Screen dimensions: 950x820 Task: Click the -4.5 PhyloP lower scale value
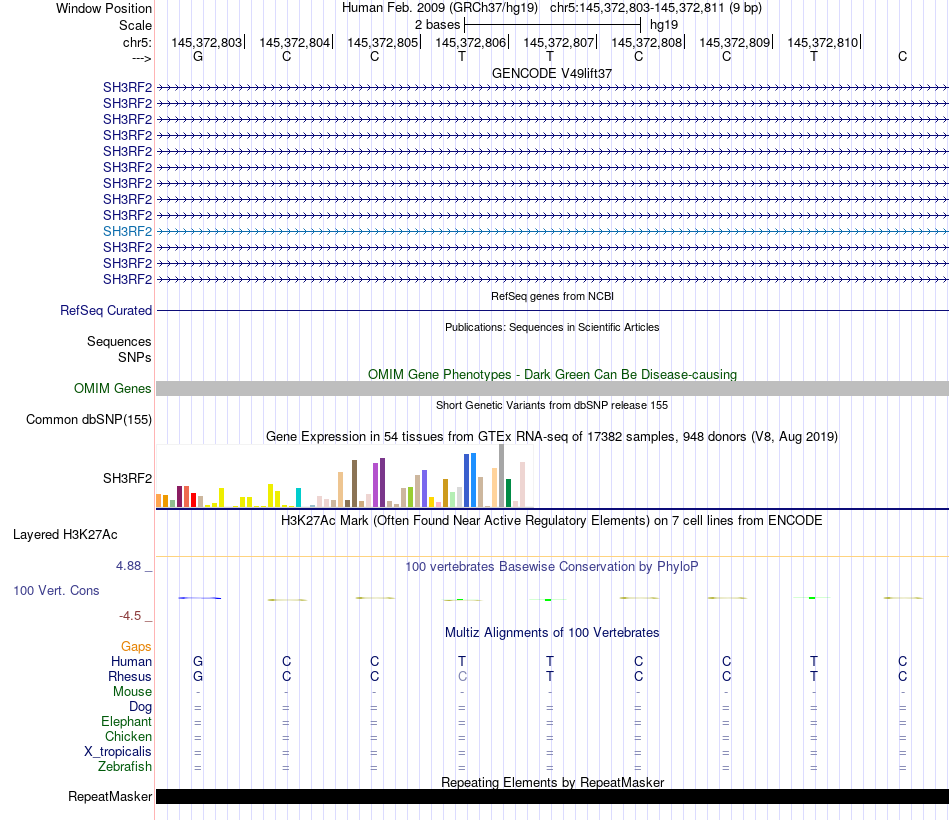coord(130,616)
